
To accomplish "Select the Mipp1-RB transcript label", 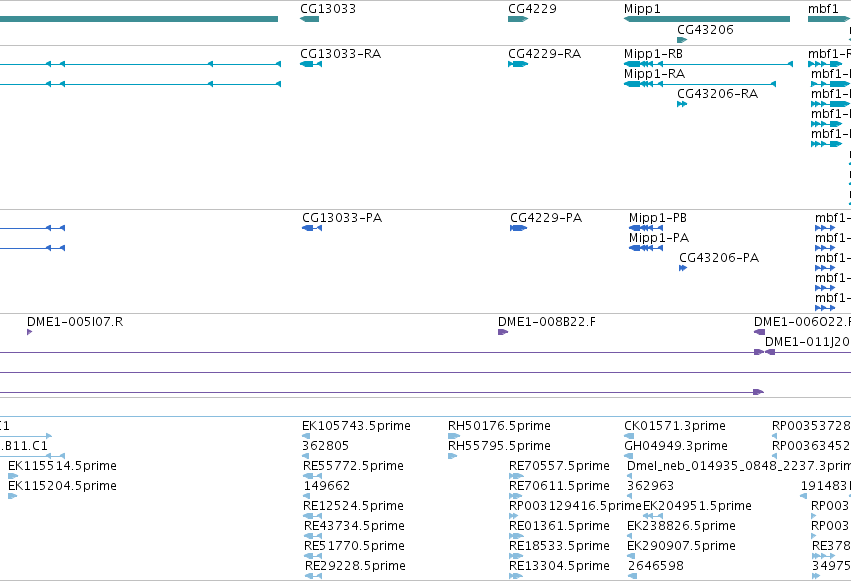I will (653, 54).
